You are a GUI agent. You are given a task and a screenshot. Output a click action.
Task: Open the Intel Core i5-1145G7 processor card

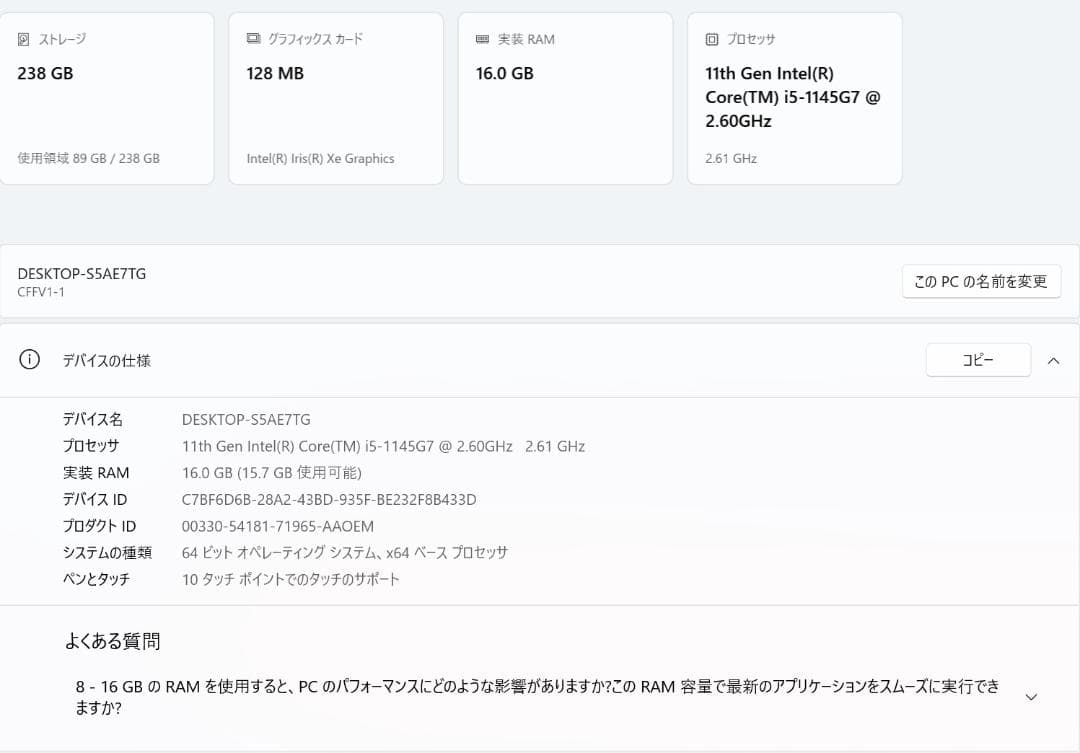click(x=794, y=97)
